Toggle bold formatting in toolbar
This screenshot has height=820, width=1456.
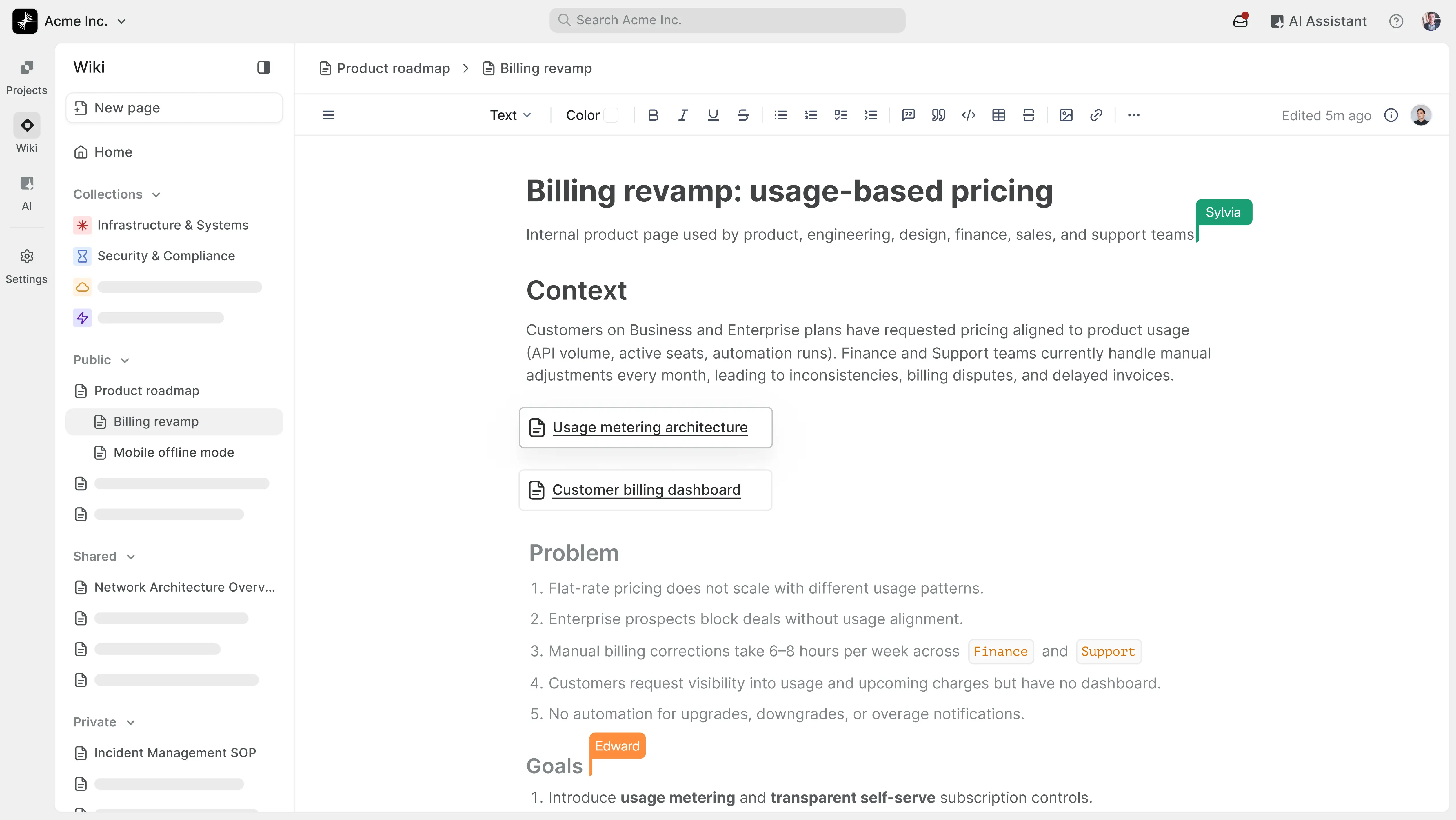tap(653, 115)
